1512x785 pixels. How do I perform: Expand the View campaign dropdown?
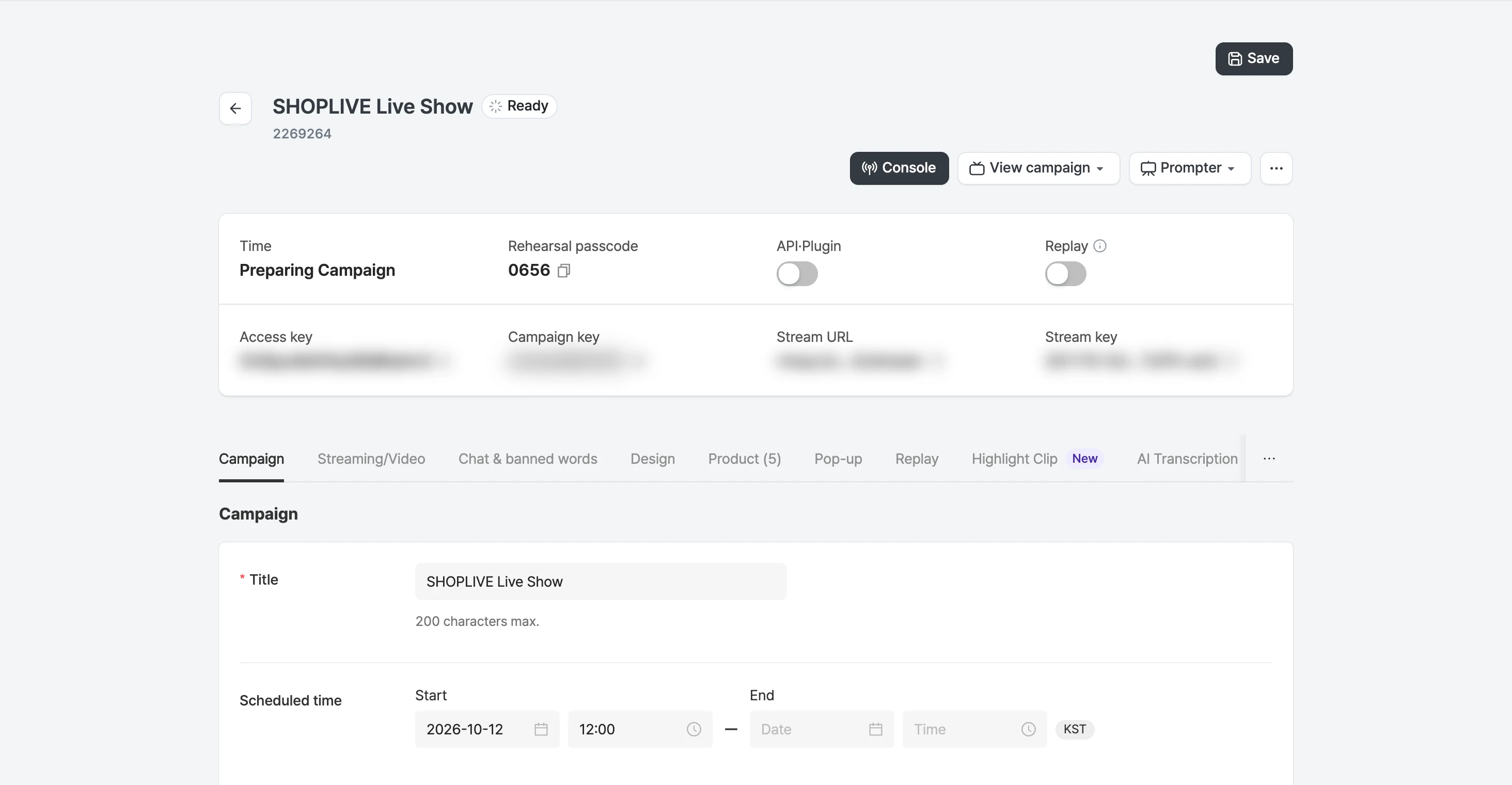click(1038, 168)
